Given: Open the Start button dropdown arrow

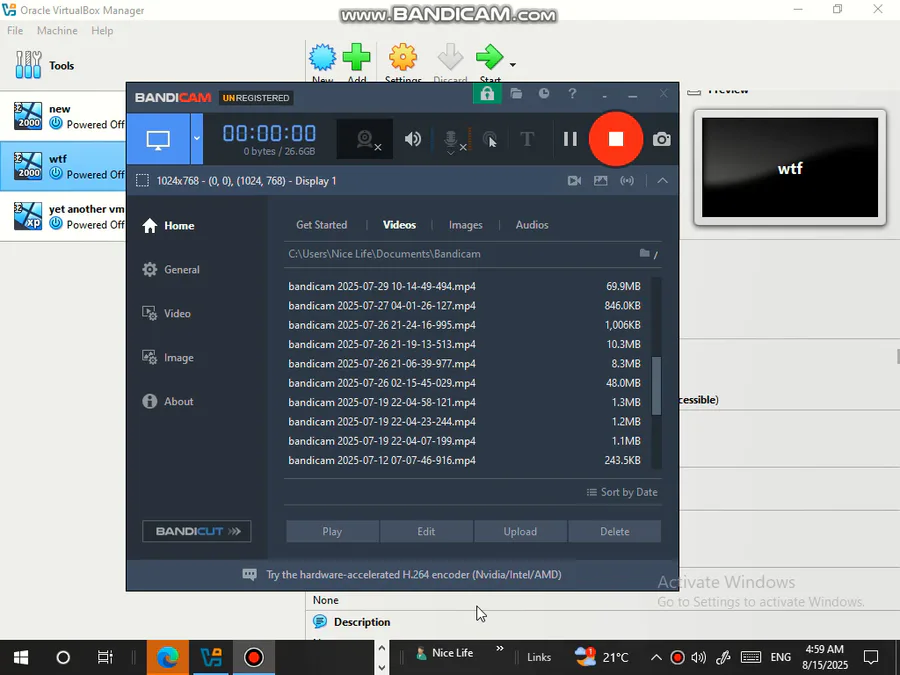Looking at the screenshot, I should 513,65.
